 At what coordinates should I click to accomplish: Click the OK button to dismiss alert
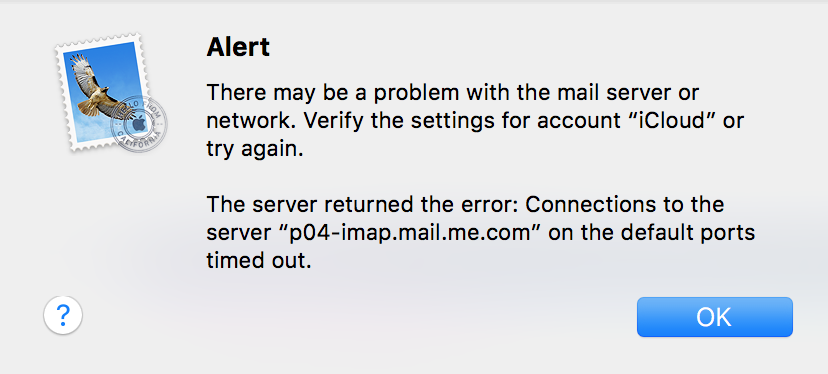click(x=714, y=317)
